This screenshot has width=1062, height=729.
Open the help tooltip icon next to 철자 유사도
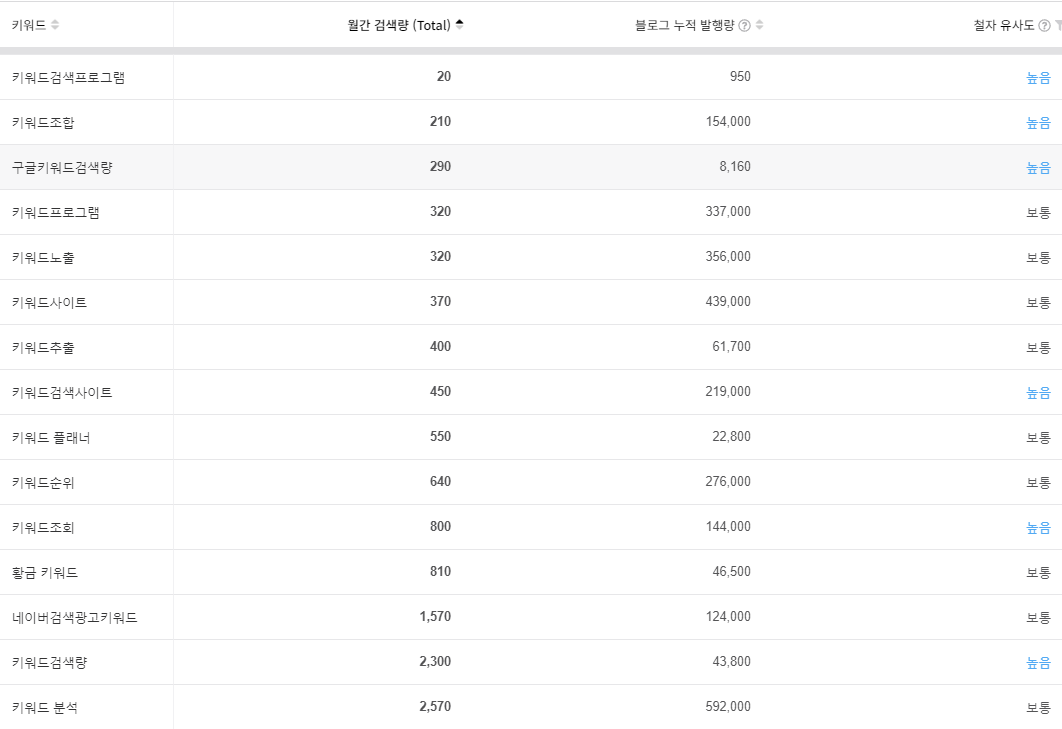click(1044, 24)
